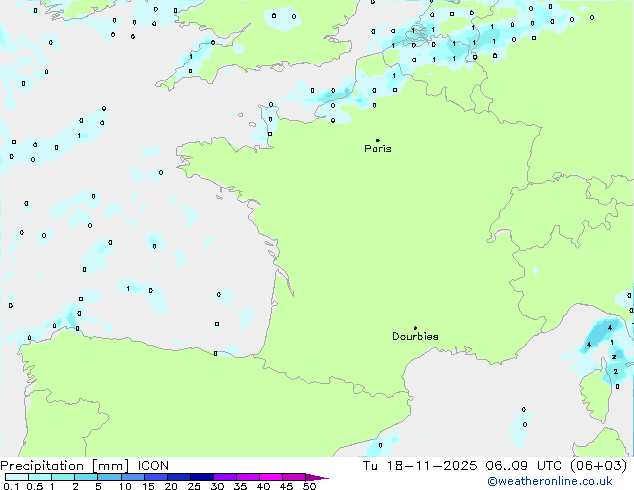Pick the legend swatch between 15 and 20
Image resolution: width=634 pixels, height=490 pixels.
pyautogui.click(x=156, y=477)
